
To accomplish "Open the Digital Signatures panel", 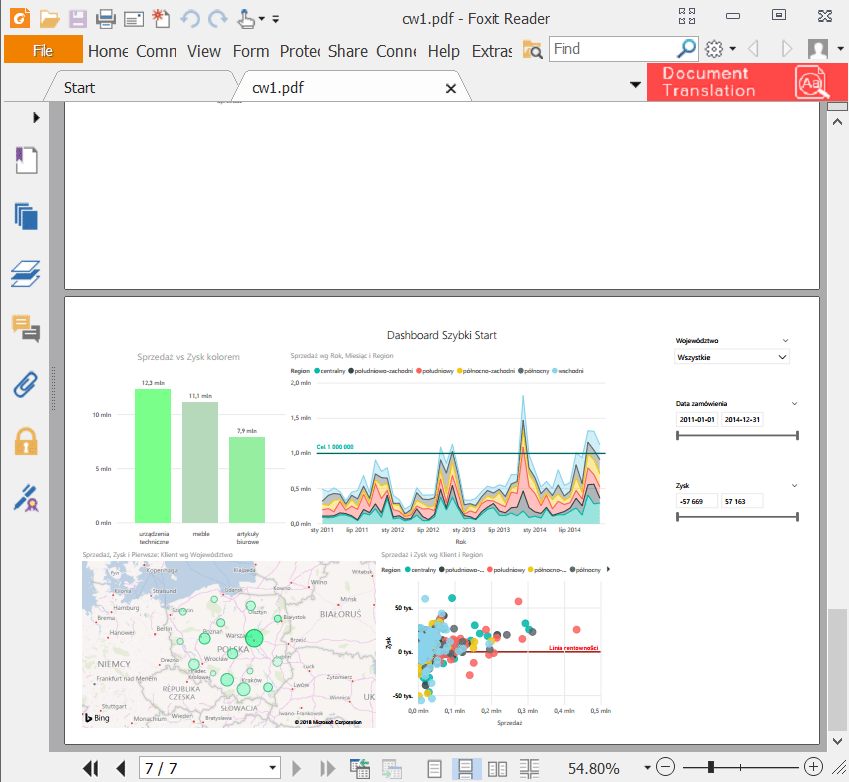I will [26, 497].
